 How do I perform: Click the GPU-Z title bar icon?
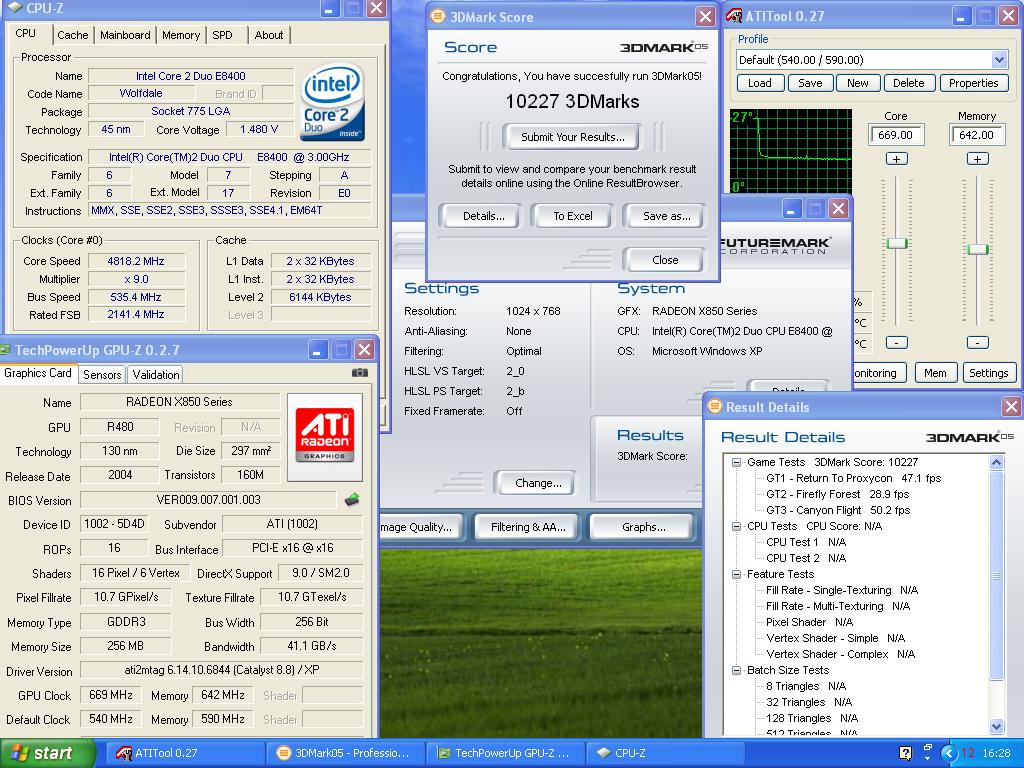5,350
